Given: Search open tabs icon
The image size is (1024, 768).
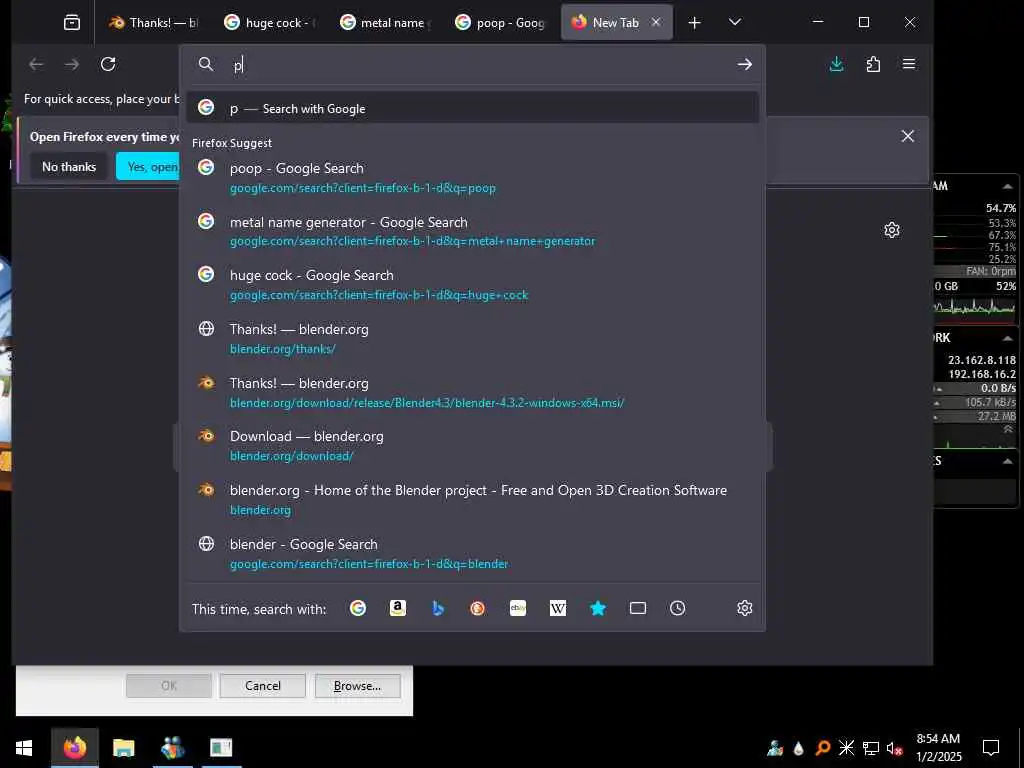Looking at the screenshot, I should pos(638,609).
